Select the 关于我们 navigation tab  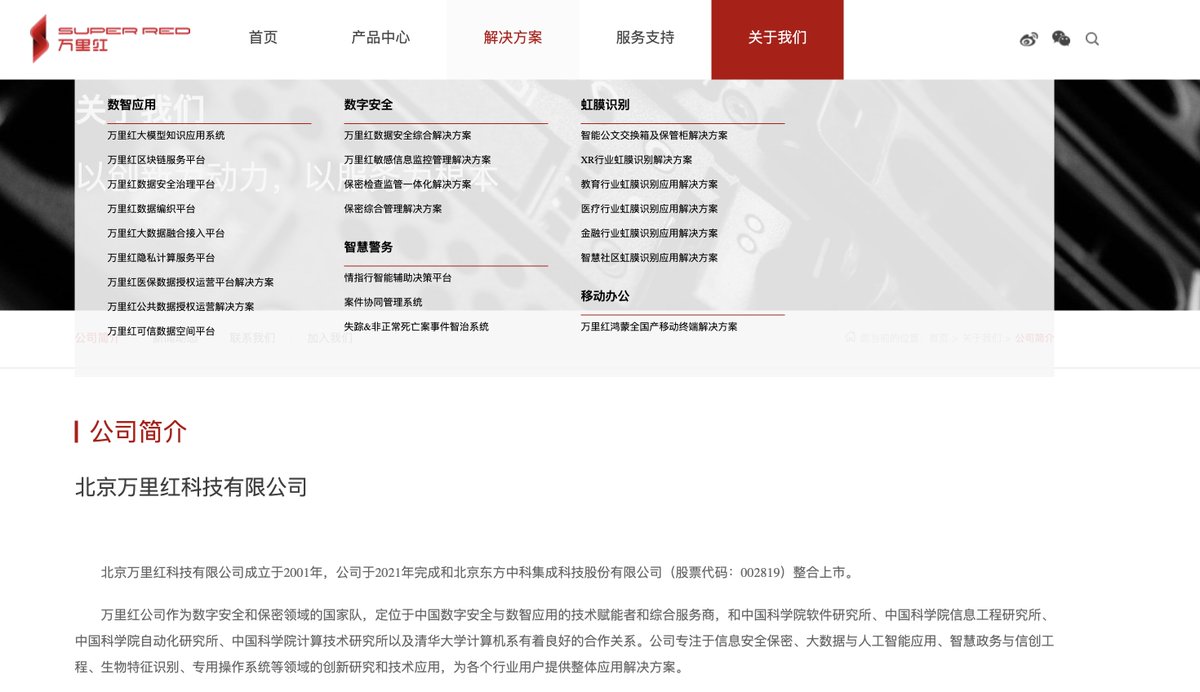[x=777, y=39]
